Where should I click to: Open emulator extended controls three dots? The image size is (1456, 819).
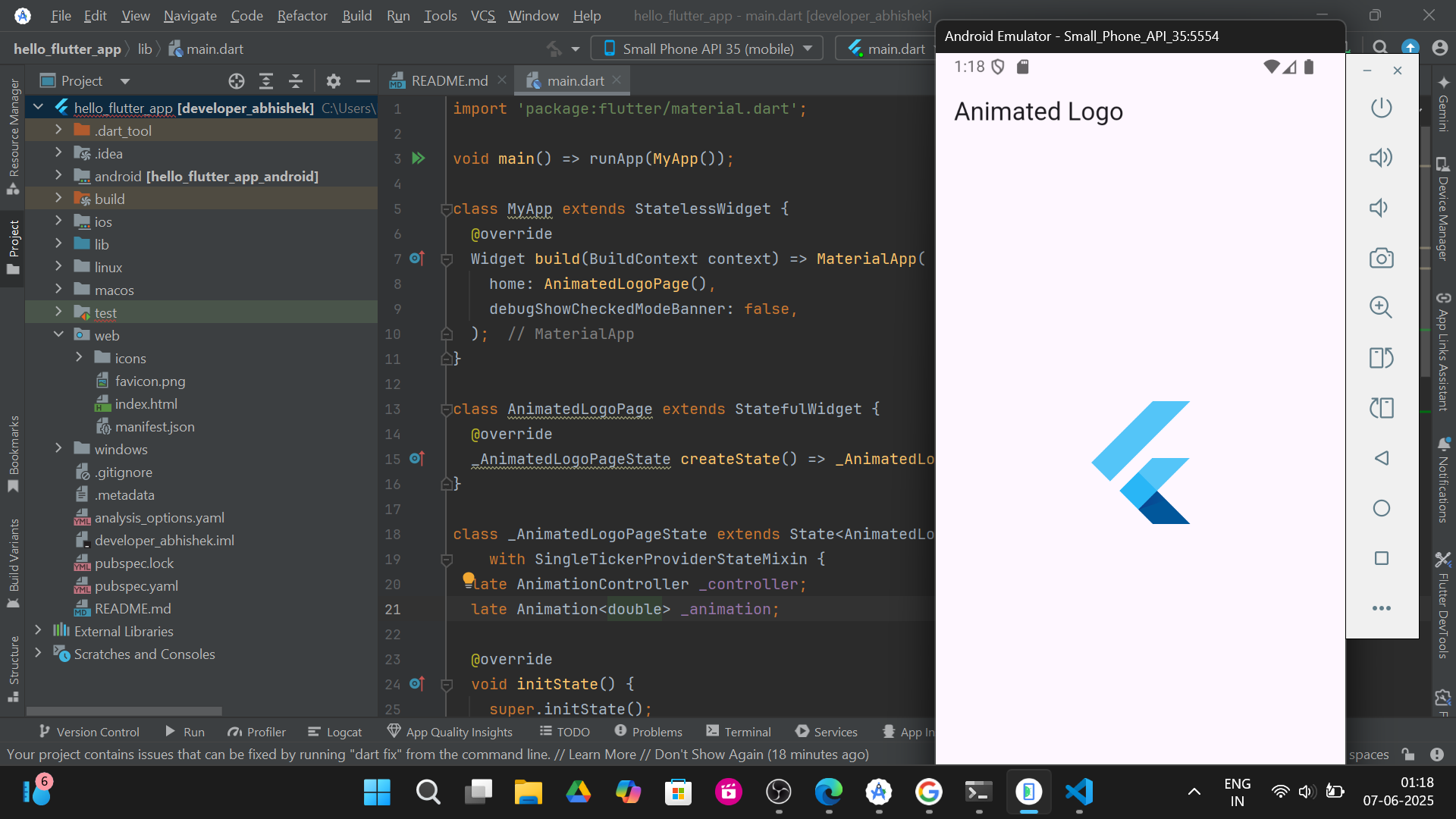(1381, 608)
